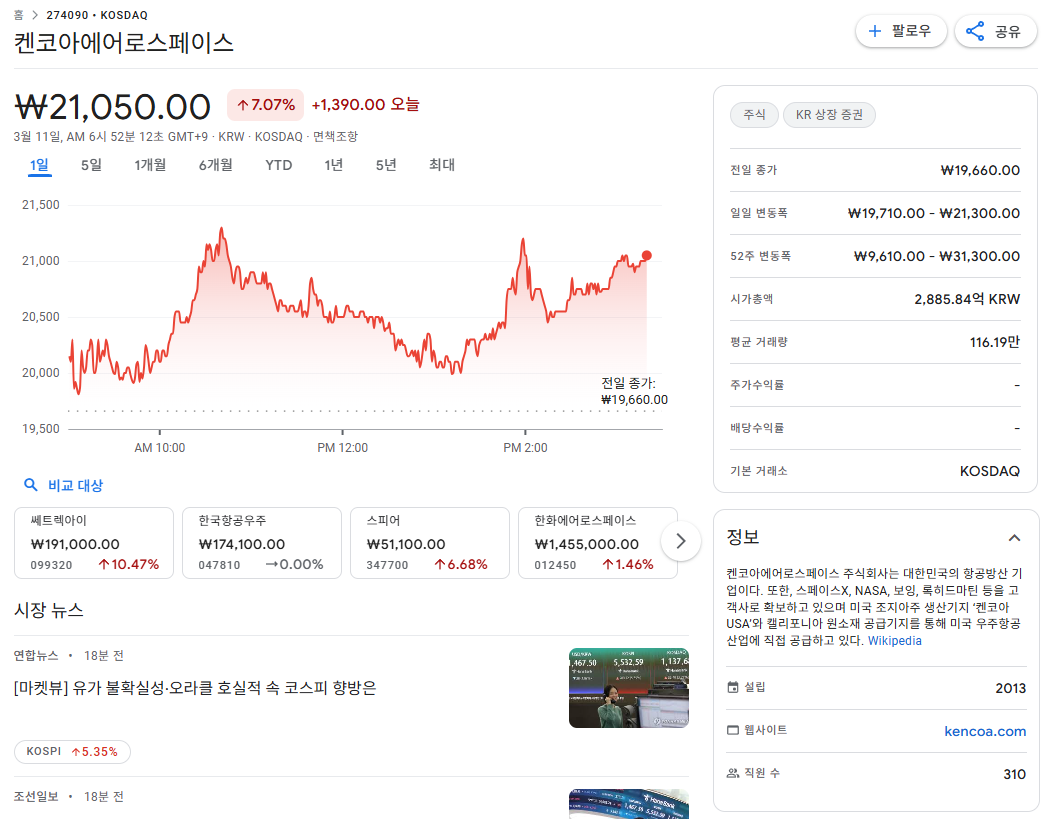Viewport: 1062px width, 819px height.
Task: Collapse the 정보 section
Action: 1014,538
